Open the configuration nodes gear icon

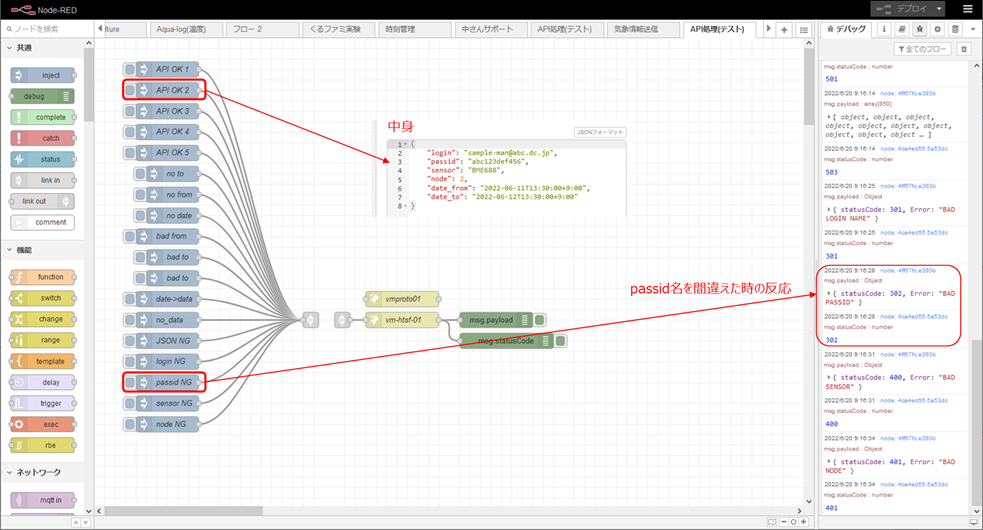coord(937,29)
